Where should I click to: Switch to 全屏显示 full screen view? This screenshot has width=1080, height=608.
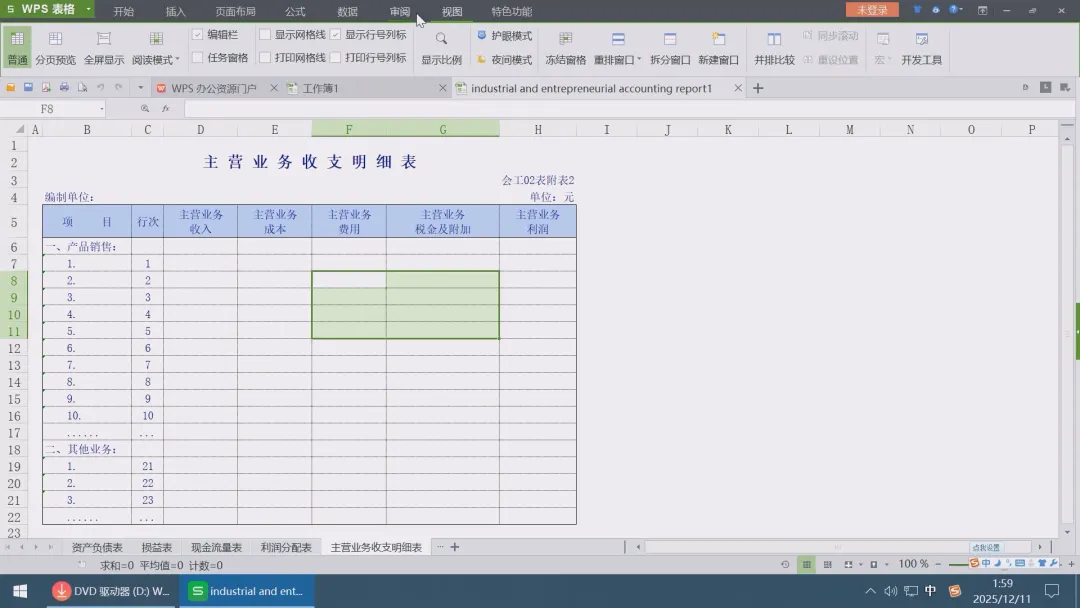tap(104, 47)
